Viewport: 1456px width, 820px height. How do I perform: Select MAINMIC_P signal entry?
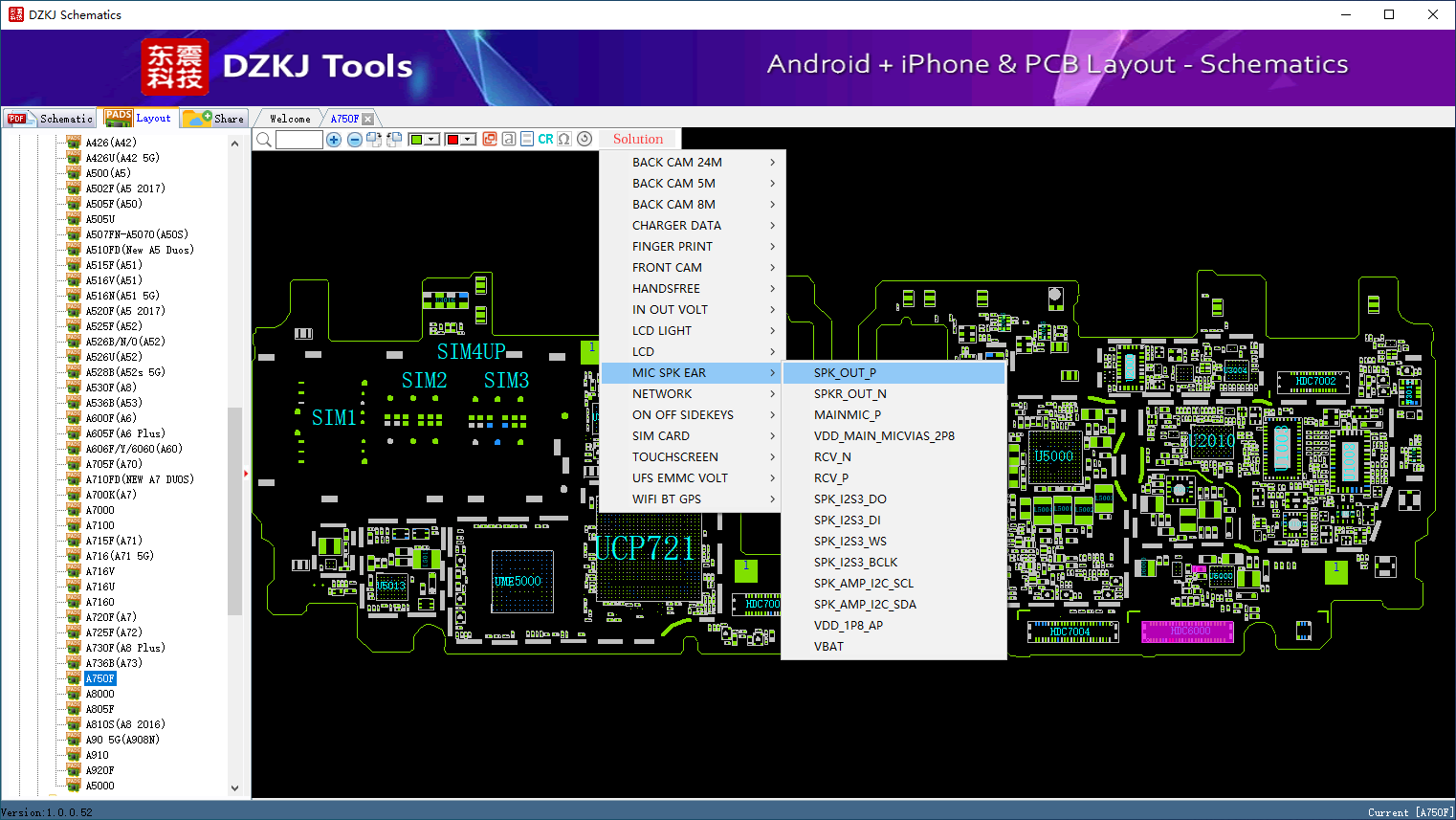click(894, 415)
